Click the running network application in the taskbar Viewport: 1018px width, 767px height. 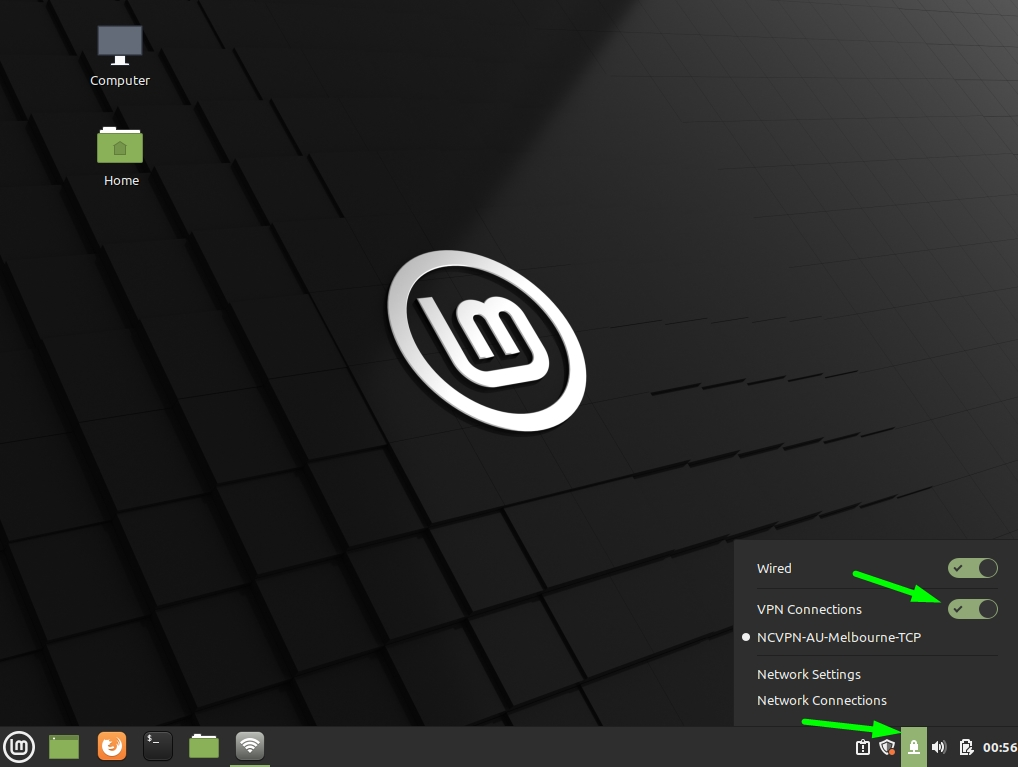point(249,746)
